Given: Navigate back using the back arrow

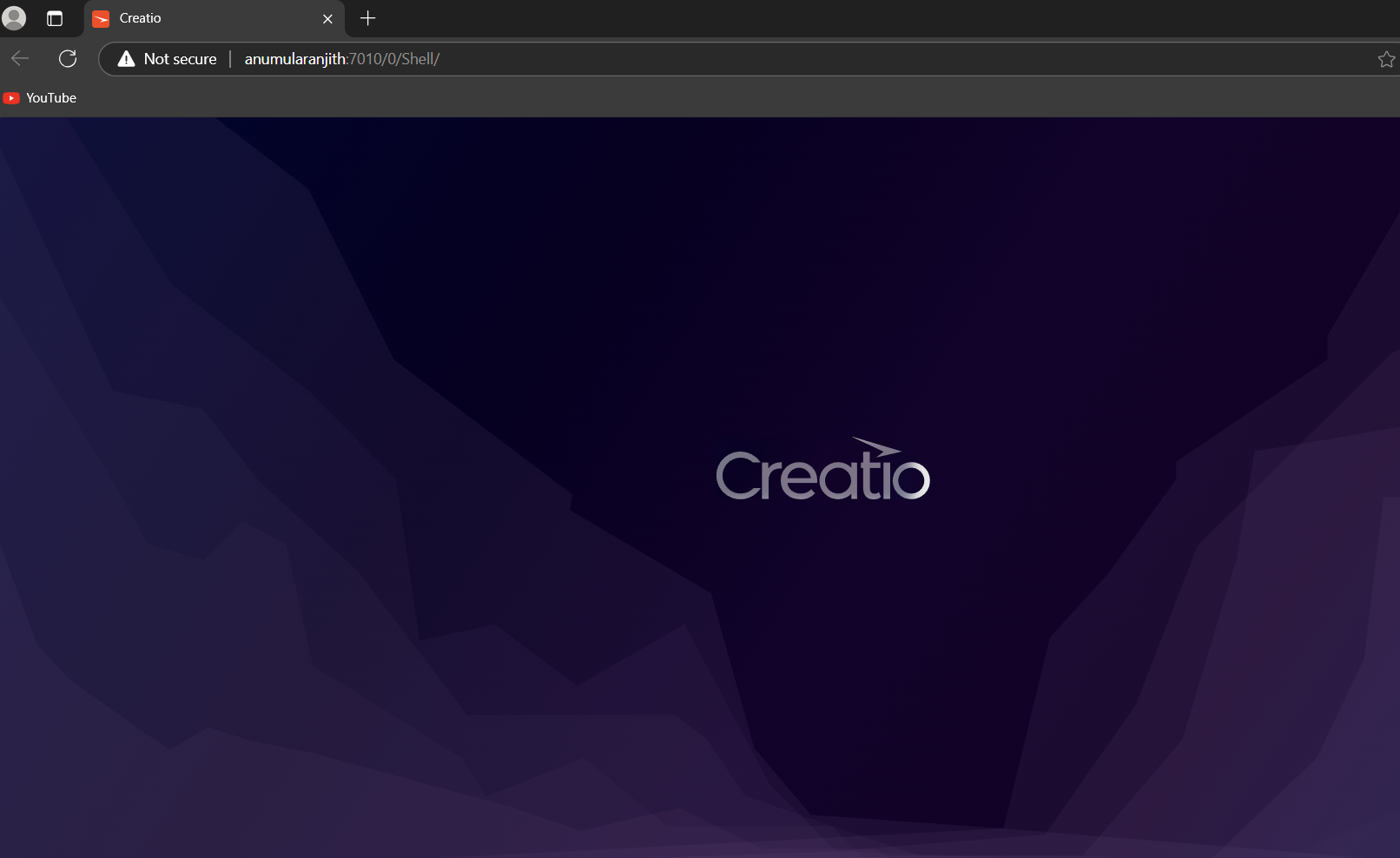Looking at the screenshot, I should click(x=19, y=59).
